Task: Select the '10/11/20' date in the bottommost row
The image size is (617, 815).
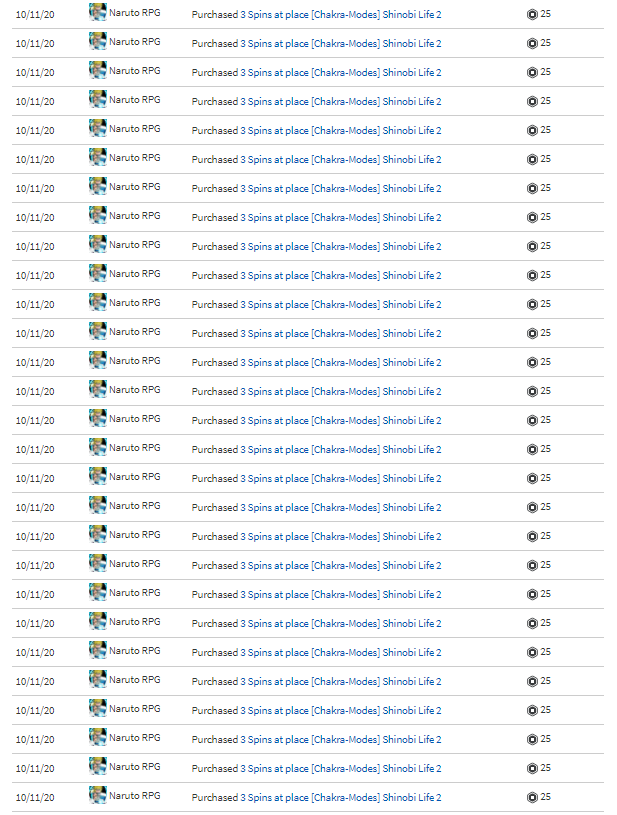Action: point(35,797)
